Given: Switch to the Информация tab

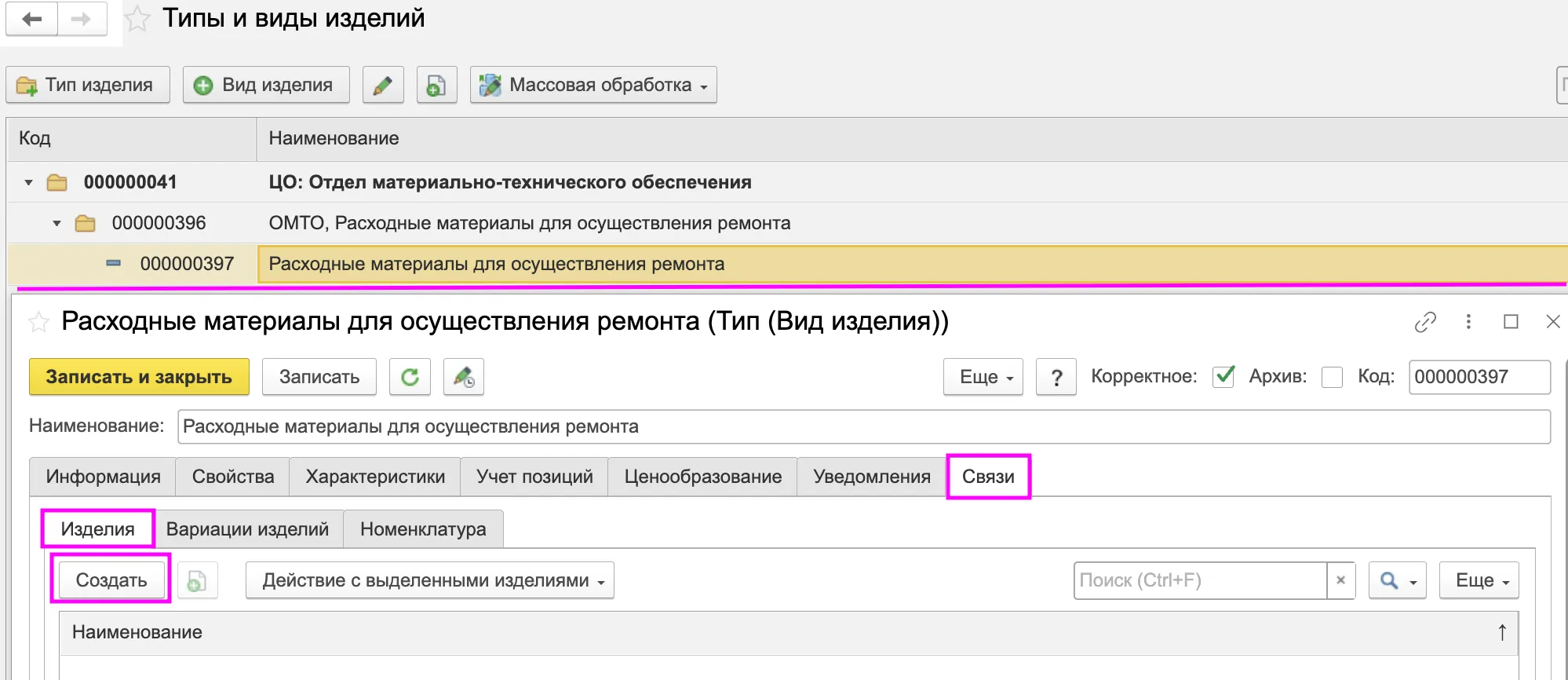Looking at the screenshot, I should pos(103,477).
